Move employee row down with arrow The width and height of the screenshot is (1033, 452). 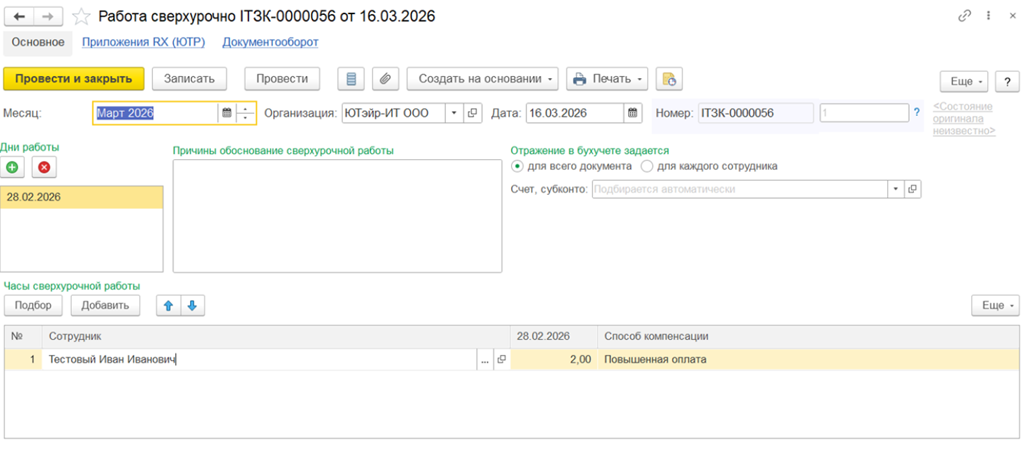click(x=193, y=305)
